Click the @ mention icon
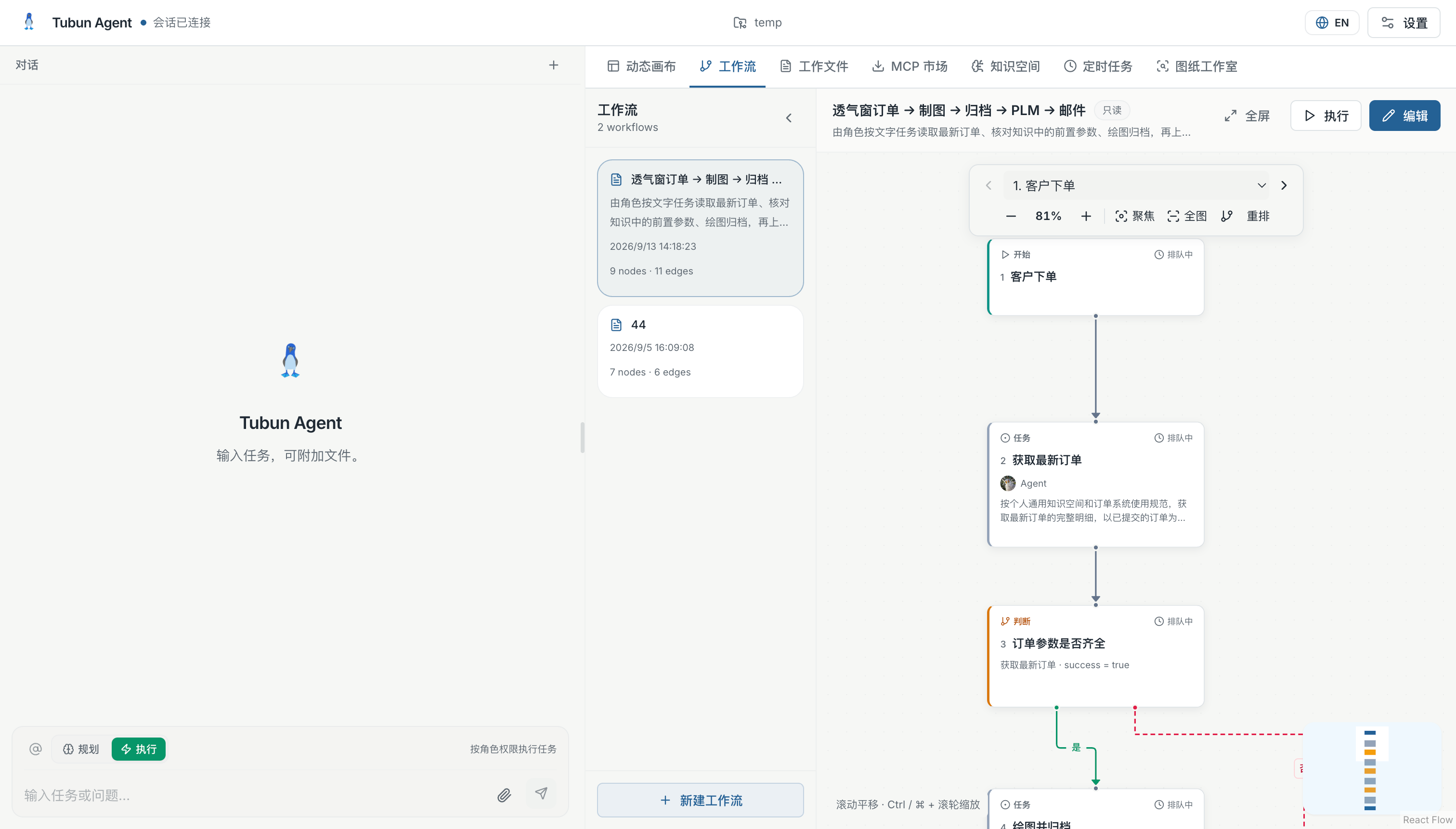This screenshot has width=1456, height=829. coord(35,749)
